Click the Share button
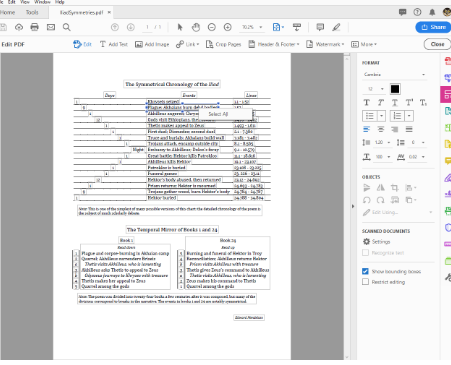 pos(433,27)
